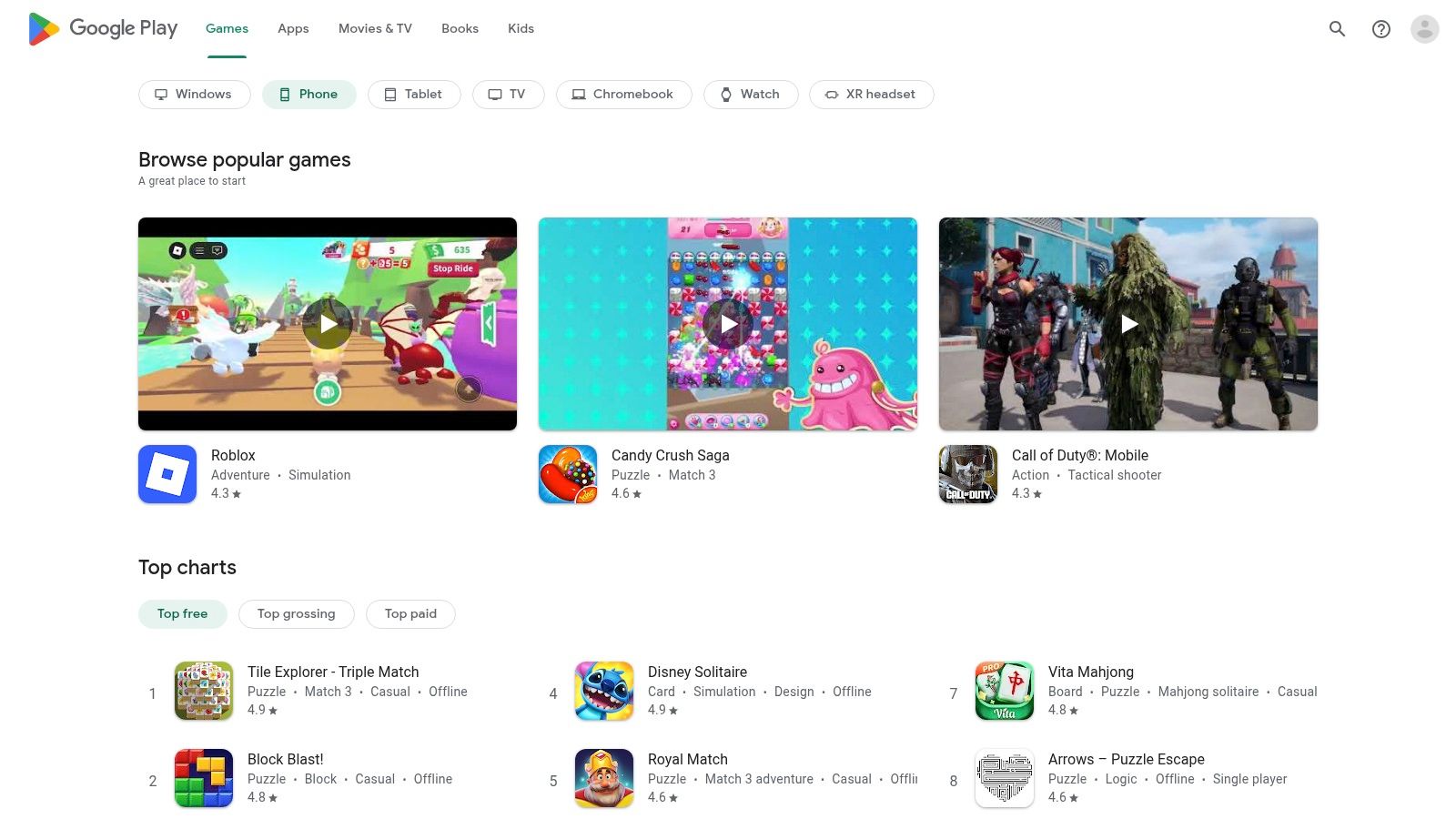Enable the XR headset filter
This screenshot has height=819, width=1456.
(871, 94)
